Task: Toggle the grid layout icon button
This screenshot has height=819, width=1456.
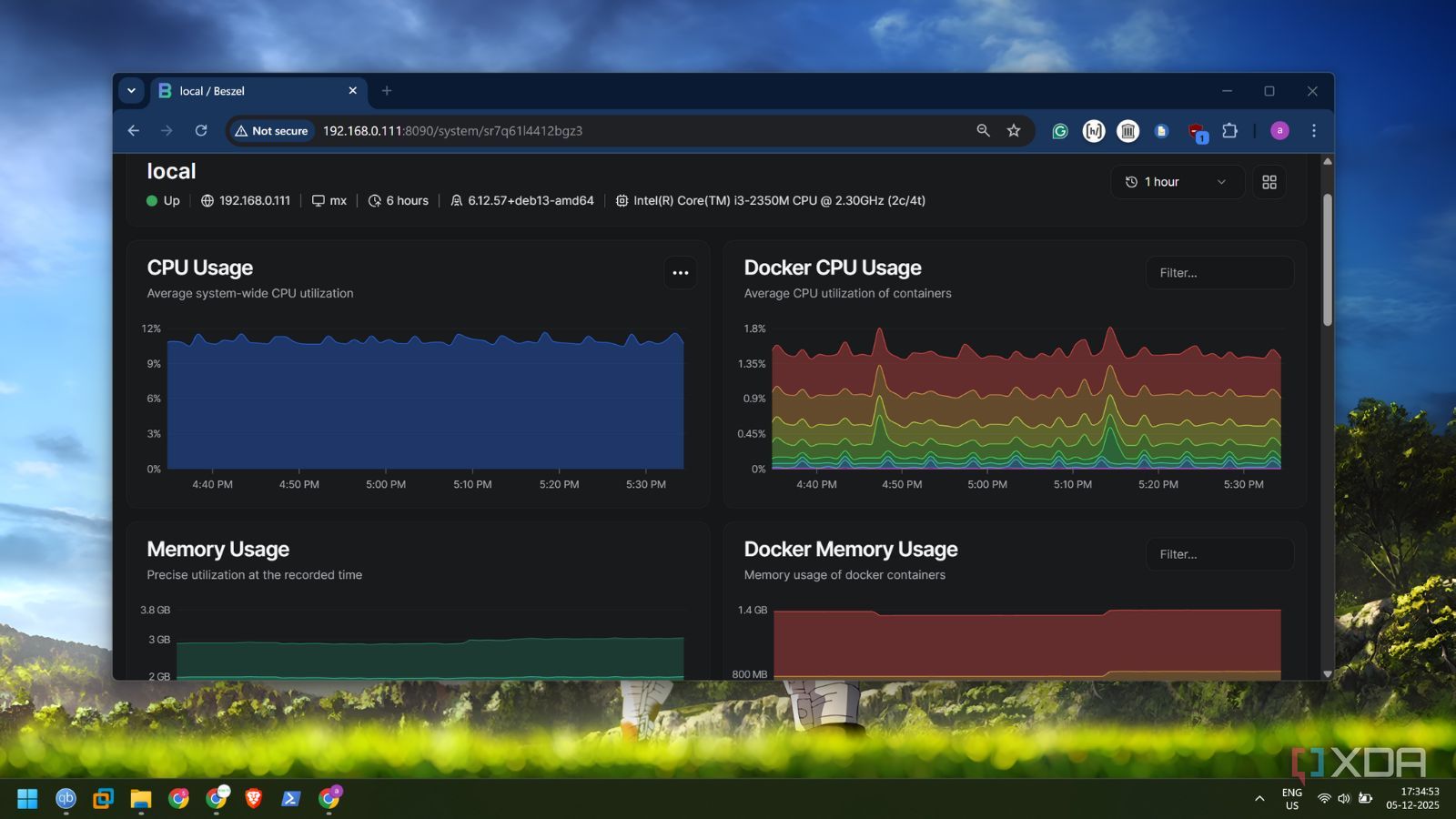Action: tap(1269, 182)
